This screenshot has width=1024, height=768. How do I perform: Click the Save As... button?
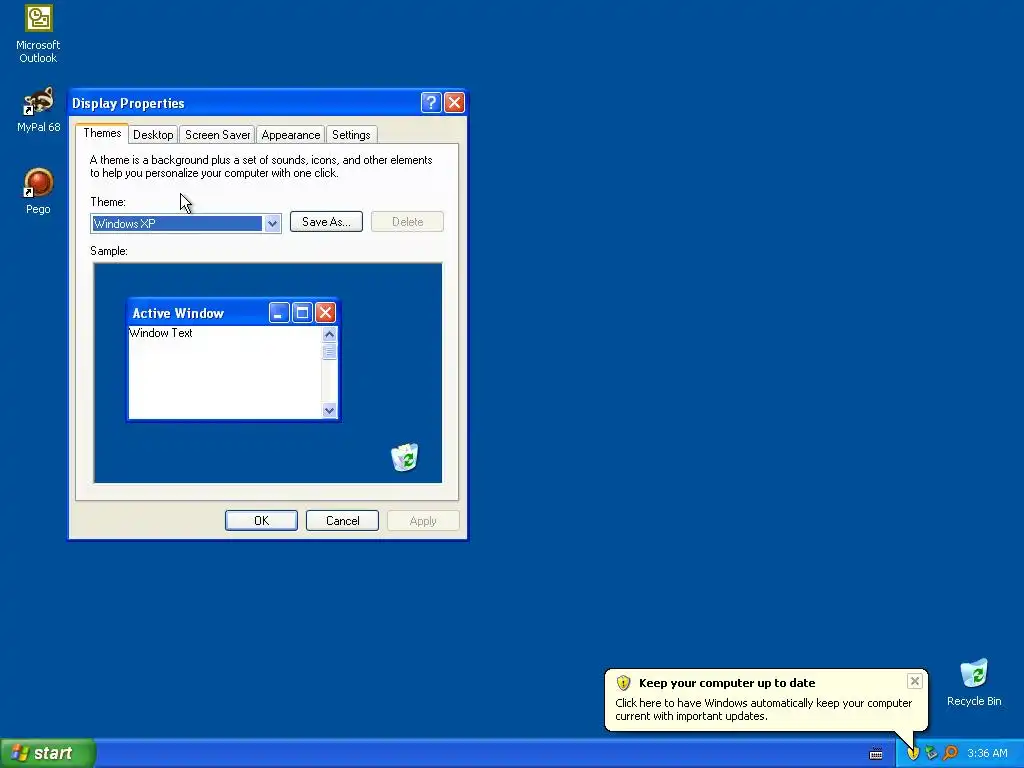326,221
